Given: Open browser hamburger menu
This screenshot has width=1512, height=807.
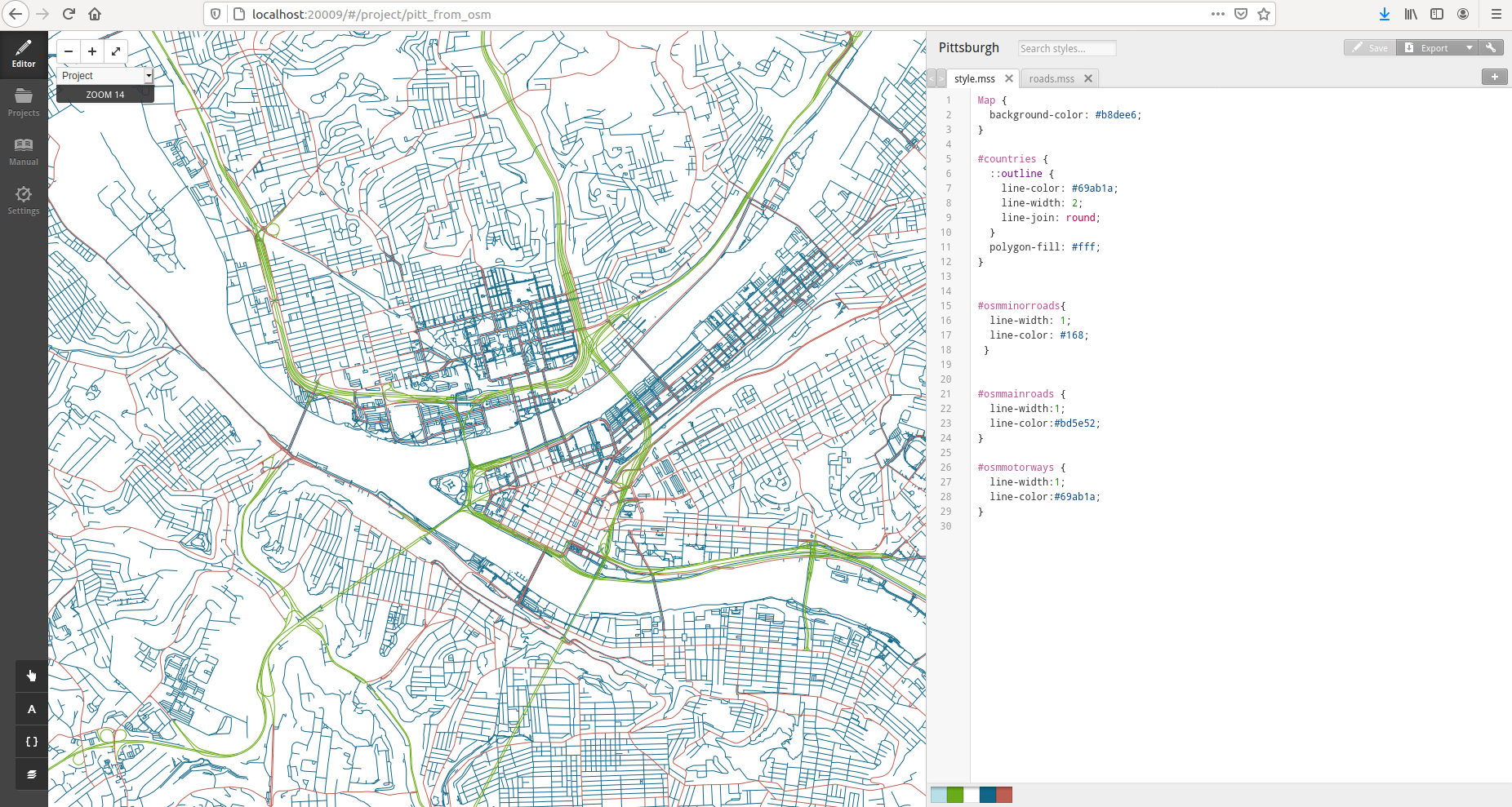Looking at the screenshot, I should tap(1496, 14).
